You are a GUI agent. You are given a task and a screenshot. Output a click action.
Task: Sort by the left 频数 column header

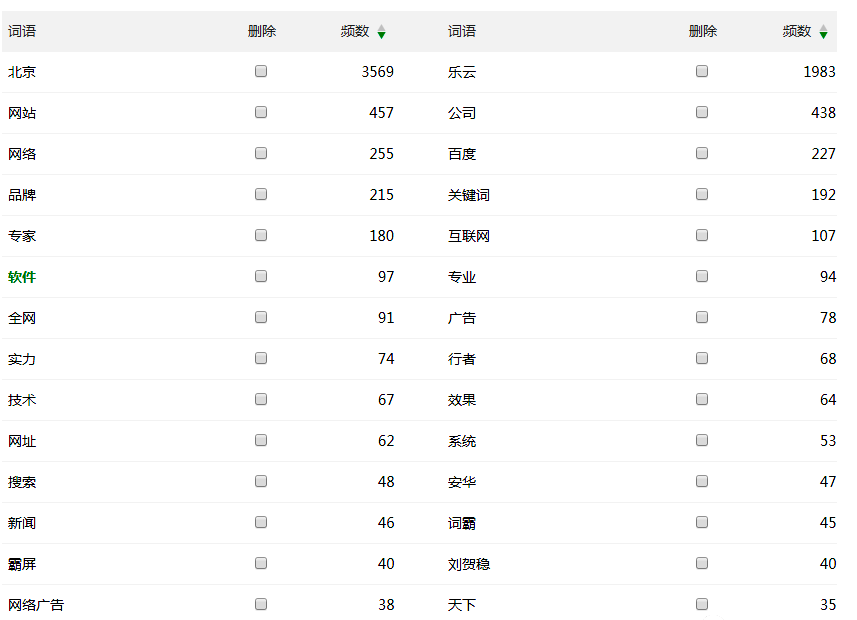[x=355, y=31]
